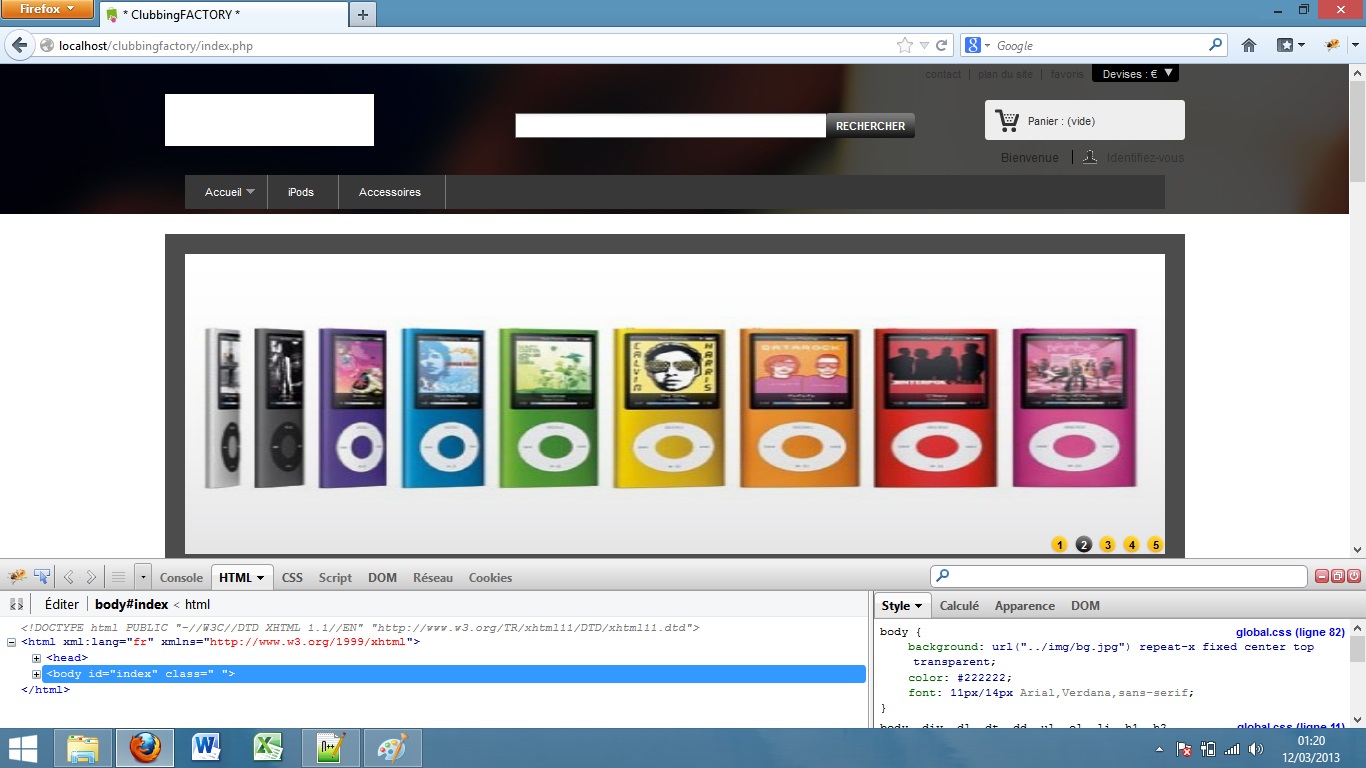
Task: Show the Firebug command line icon
Action: tap(118, 577)
